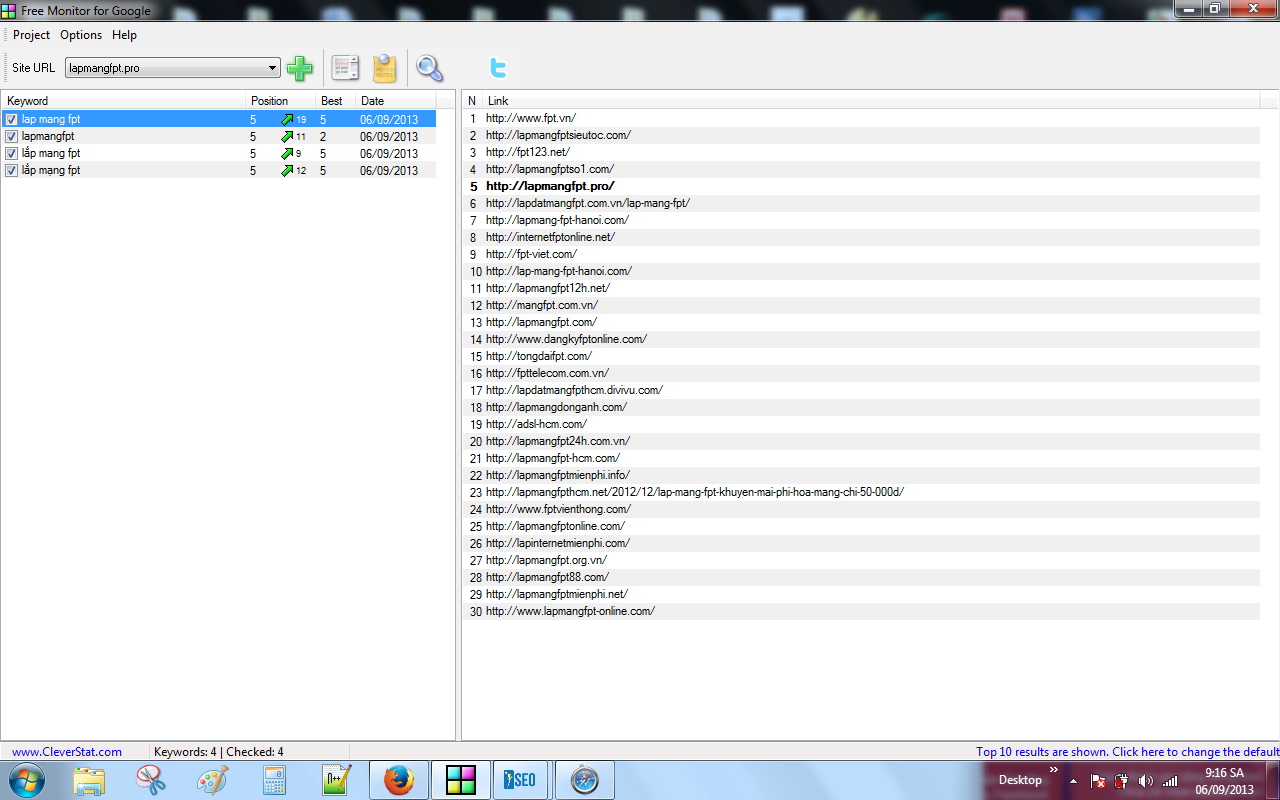Click the Desktop toolbar label on taskbar
This screenshot has width=1280, height=800.
tap(1020, 780)
